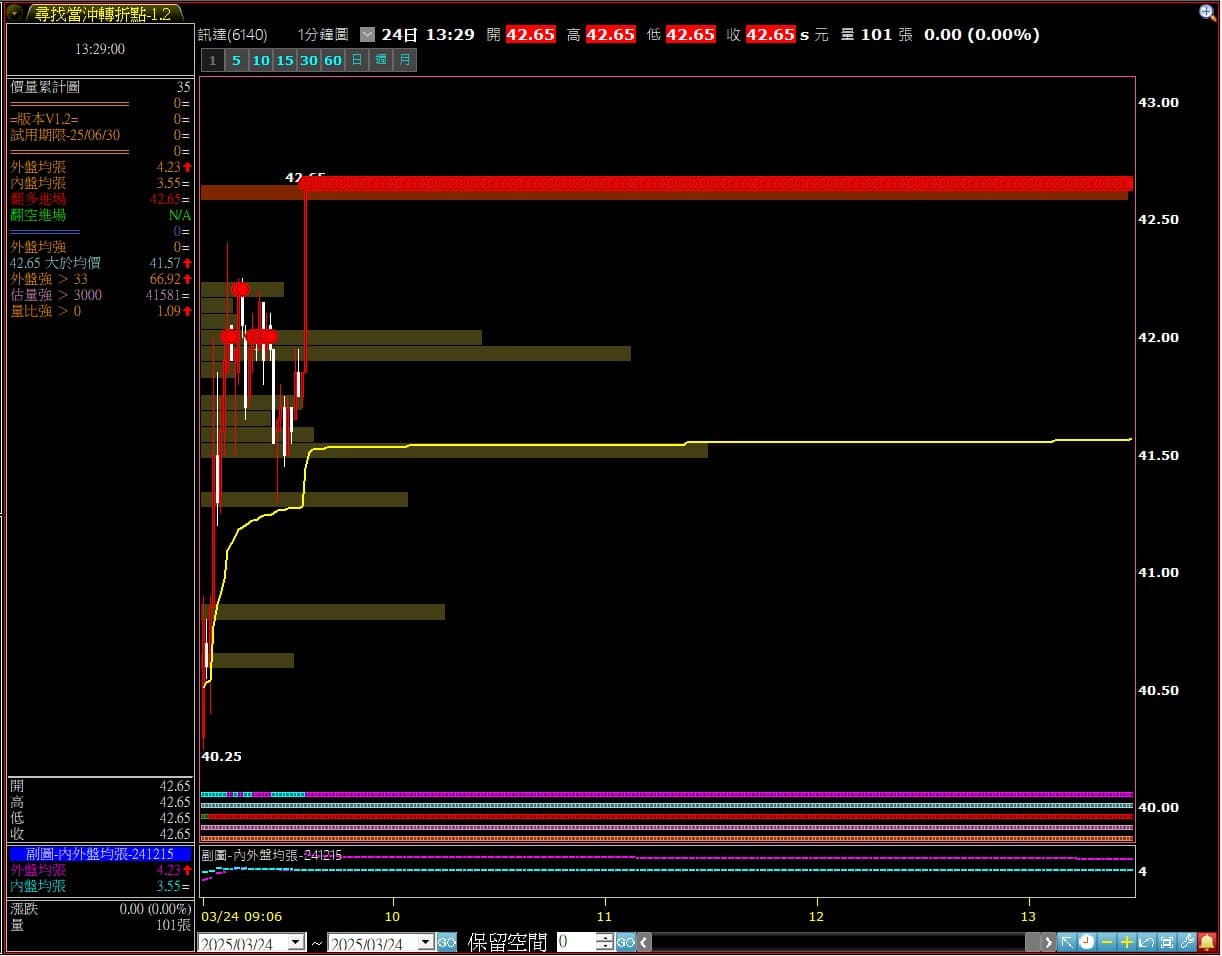Screen dimensions: 1222x956
Task: Open the round menu button beside the tab
Action: [x=14, y=13]
